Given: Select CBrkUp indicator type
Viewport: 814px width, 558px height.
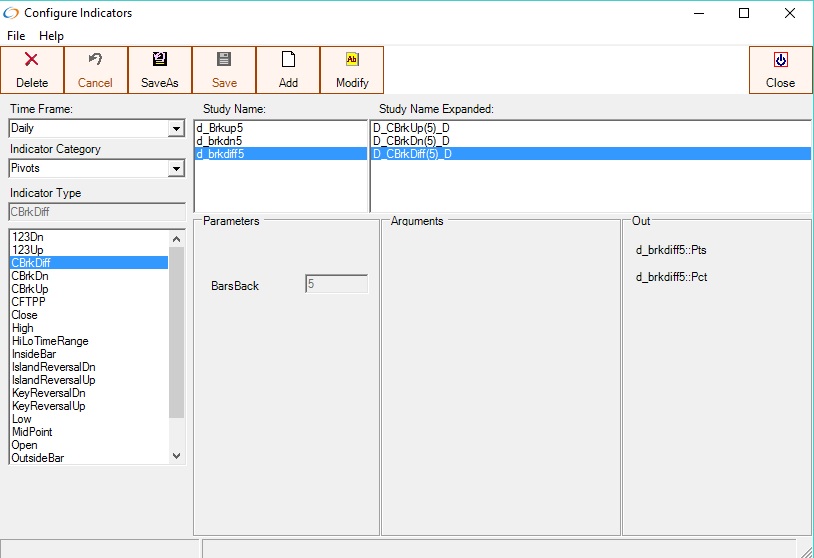Looking at the screenshot, I should (x=30, y=289).
